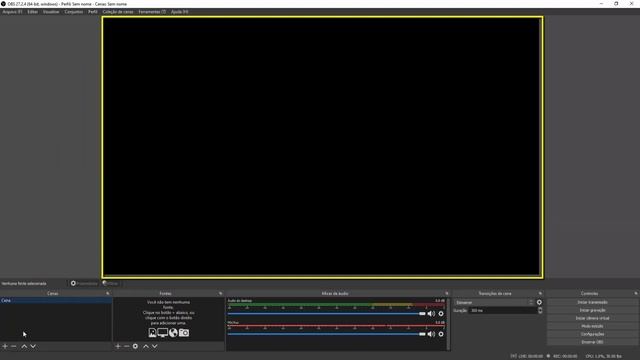The image size is (640, 360).
Task: Click Iniciar gravação button
Action: [x=592, y=310]
